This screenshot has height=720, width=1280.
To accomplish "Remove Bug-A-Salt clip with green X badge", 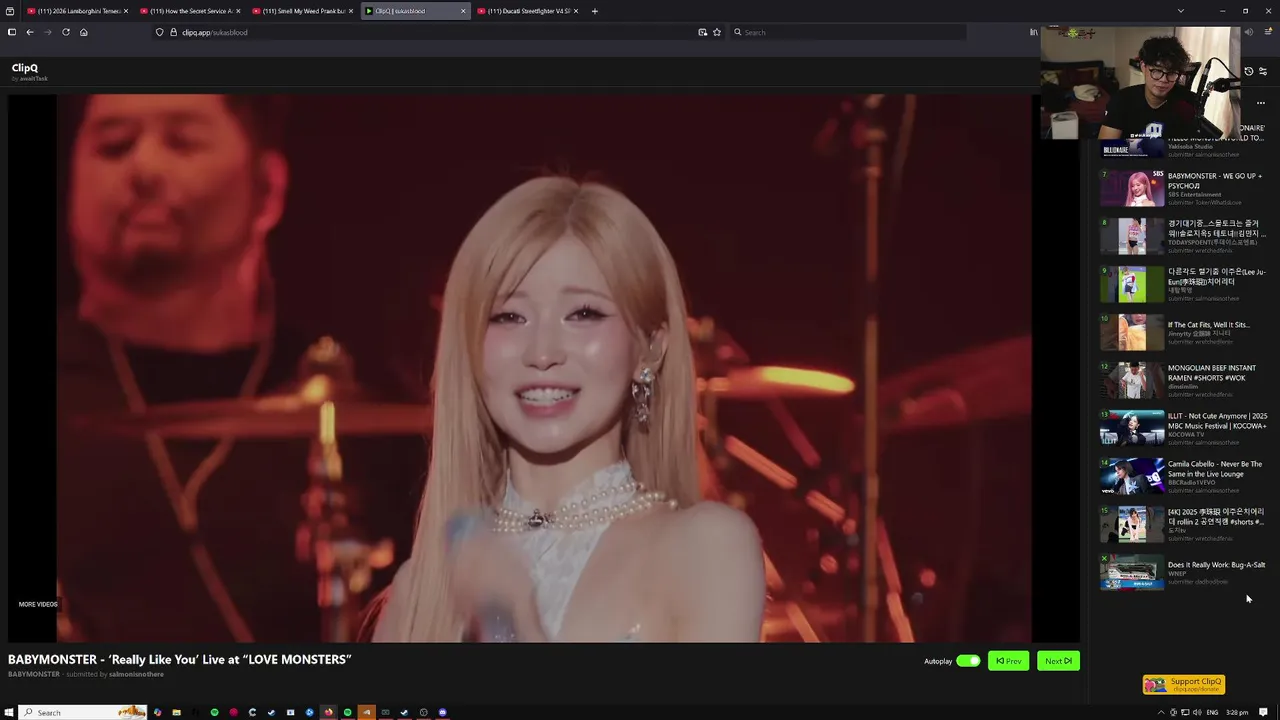I will (1105, 559).
